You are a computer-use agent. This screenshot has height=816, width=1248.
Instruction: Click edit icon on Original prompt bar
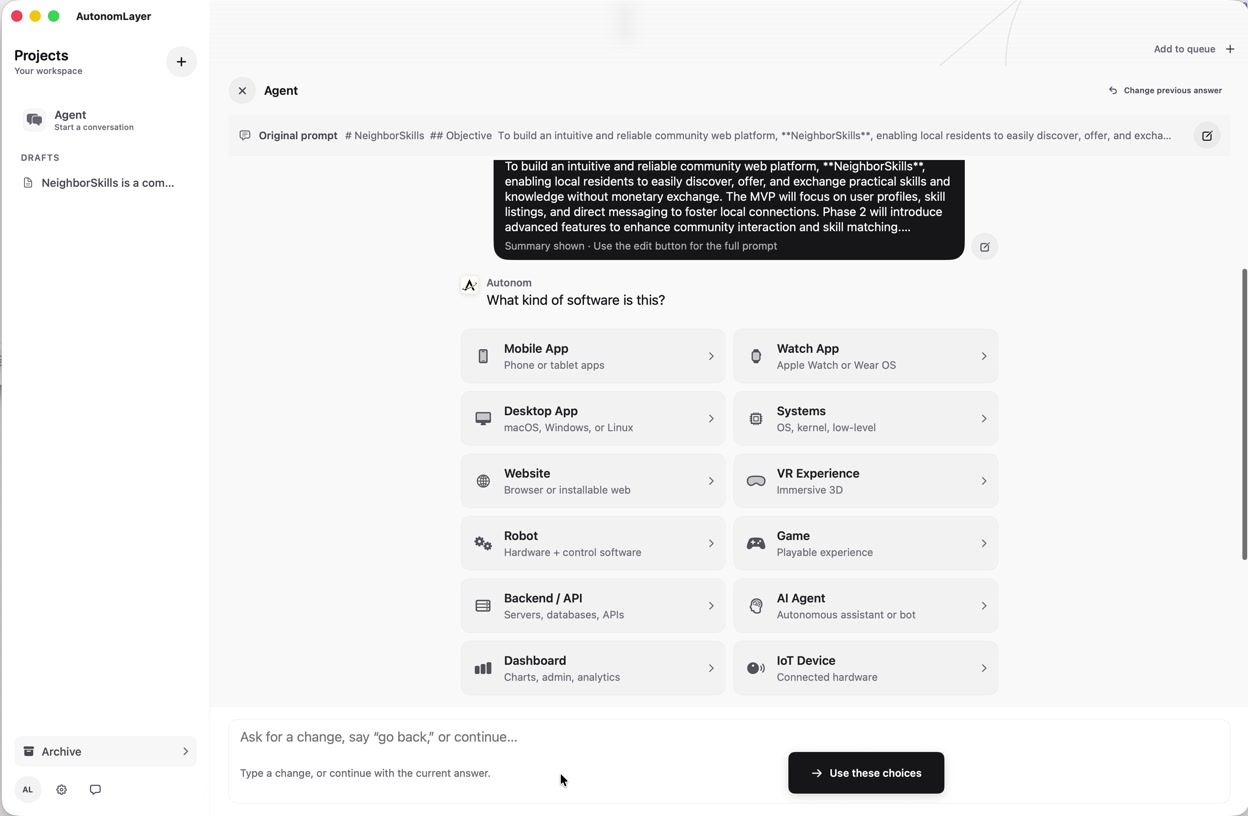click(x=1207, y=136)
